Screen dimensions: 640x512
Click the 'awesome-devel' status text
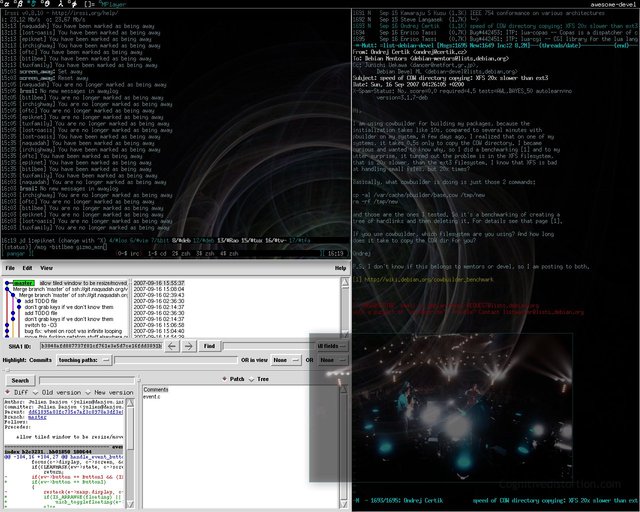click(x=613, y=4)
